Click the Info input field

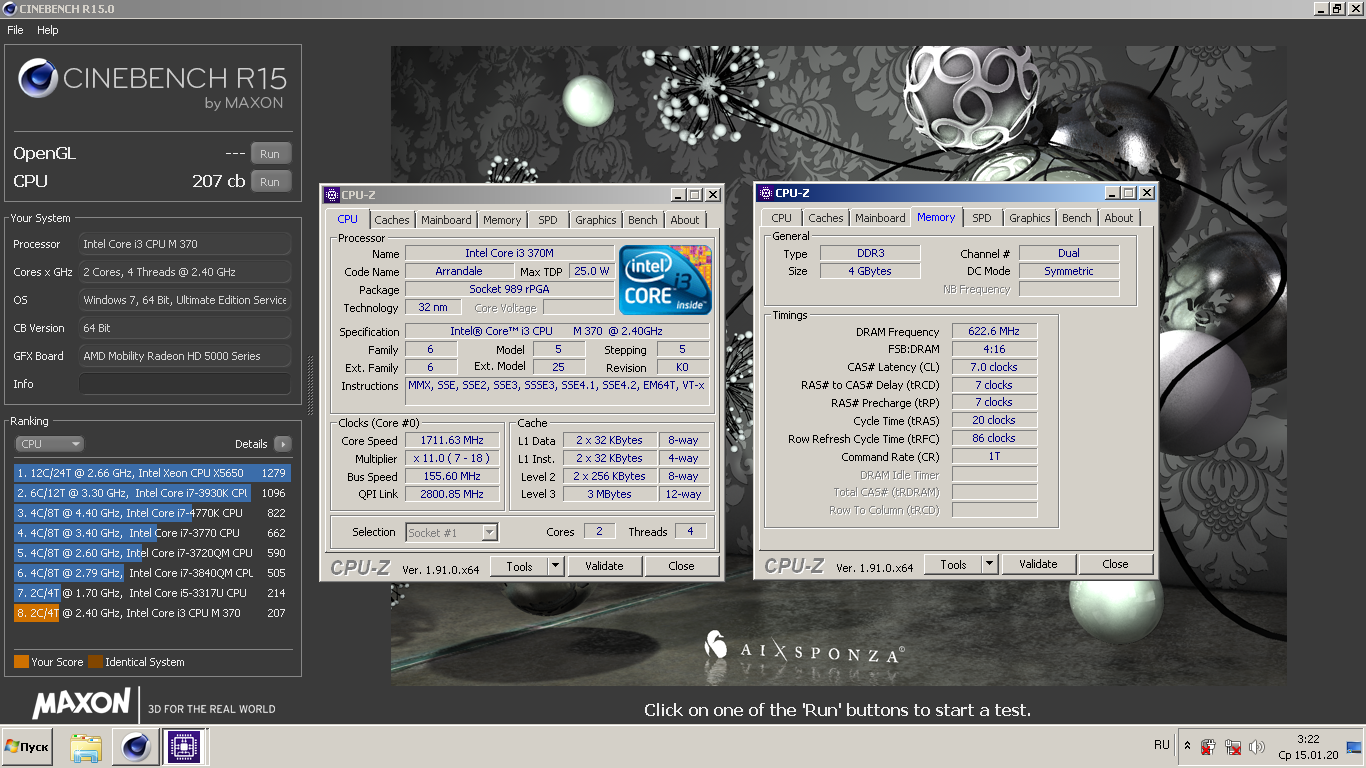tap(185, 384)
